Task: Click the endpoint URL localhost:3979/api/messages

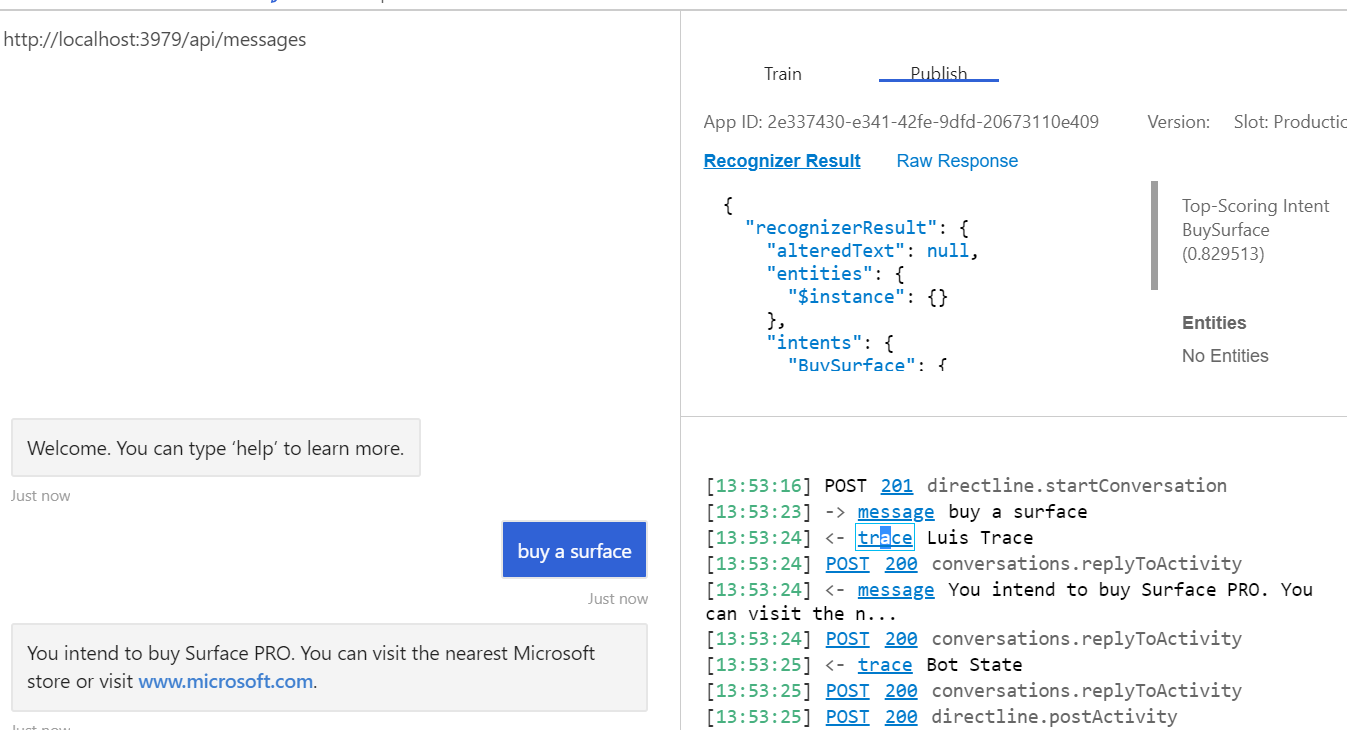Action: 155,40
